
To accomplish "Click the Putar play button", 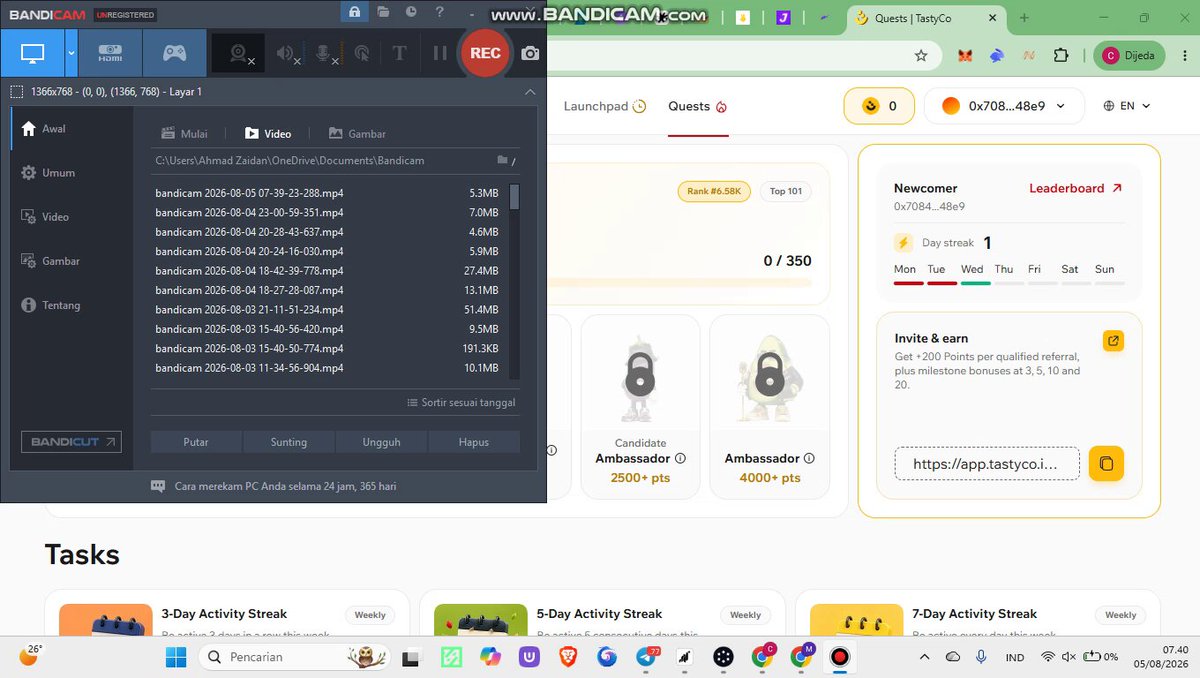I will (x=196, y=442).
